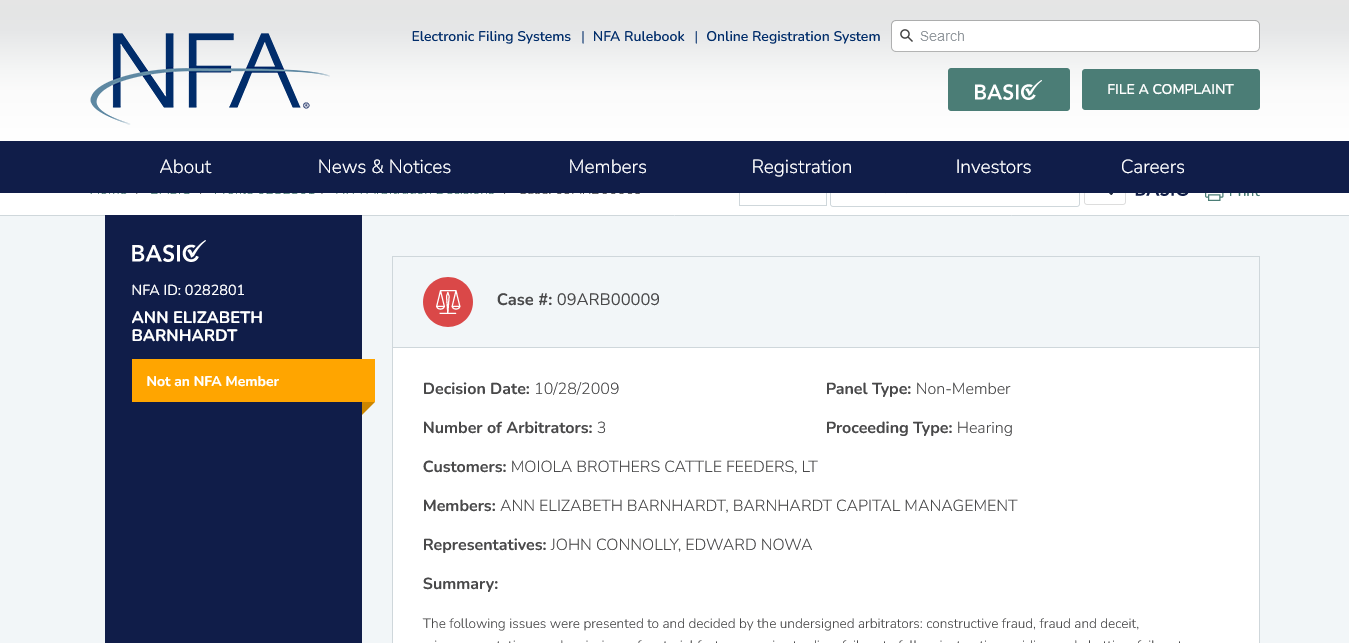Open the Electronic Filing Systems link
The width and height of the screenshot is (1349, 643).
491,36
